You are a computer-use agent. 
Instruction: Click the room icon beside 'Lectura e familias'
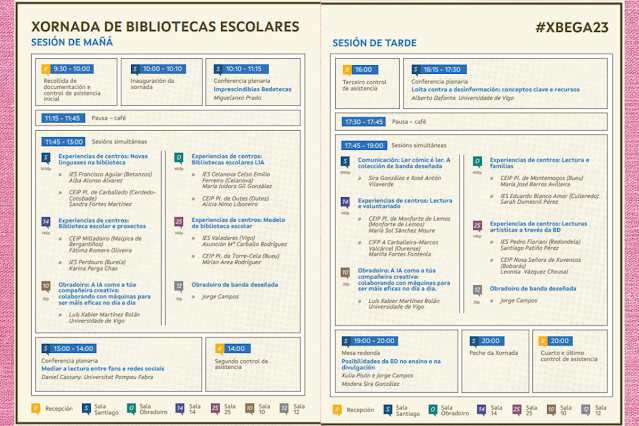(x=477, y=162)
